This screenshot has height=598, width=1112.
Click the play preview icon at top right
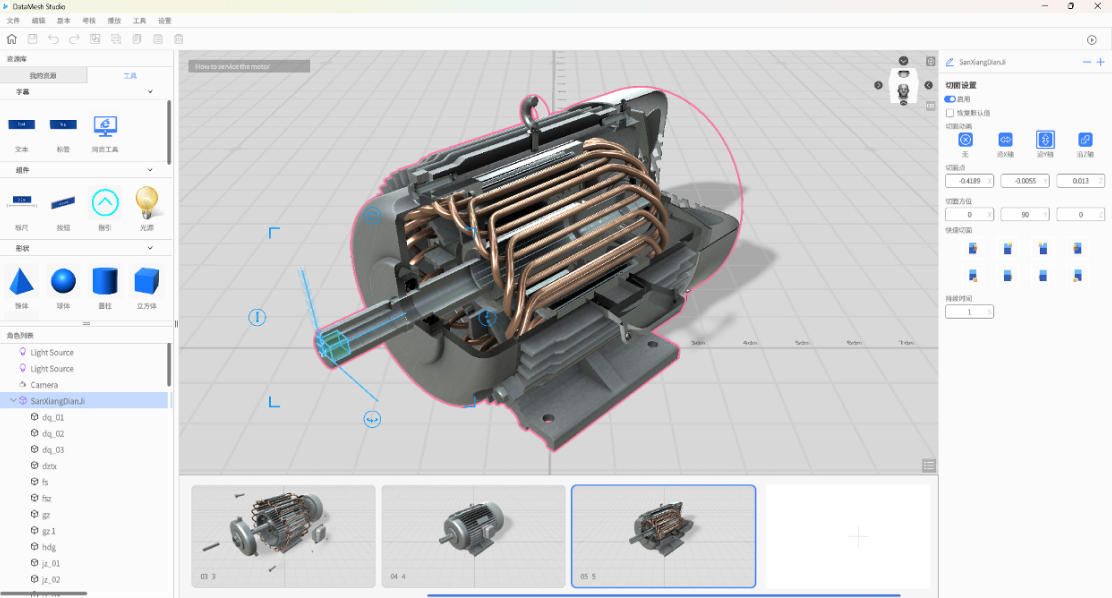[x=1091, y=40]
